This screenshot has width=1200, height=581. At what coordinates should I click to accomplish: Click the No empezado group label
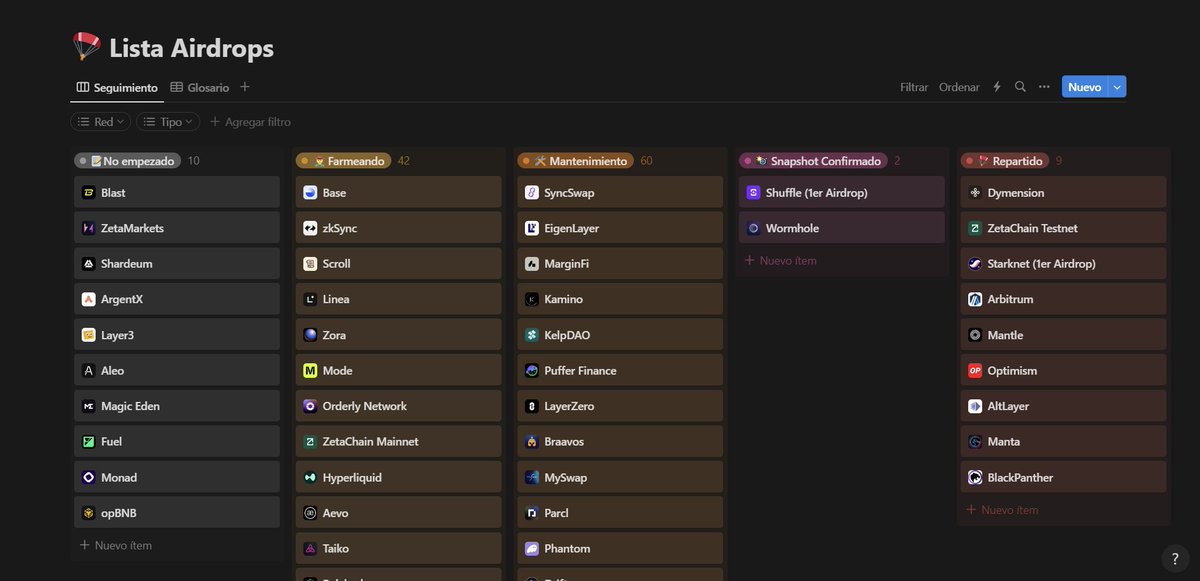click(x=128, y=160)
